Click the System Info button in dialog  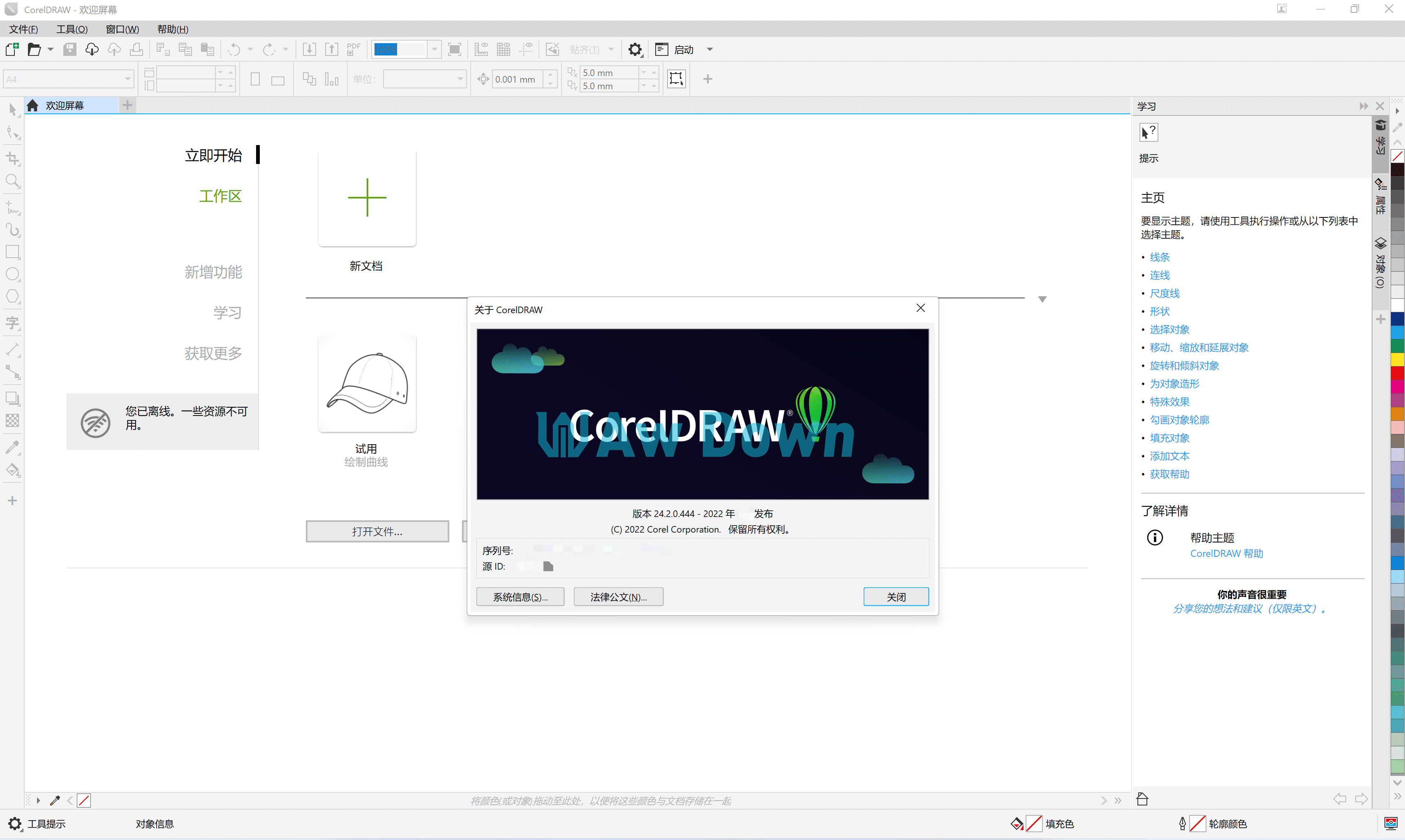point(520,597)
